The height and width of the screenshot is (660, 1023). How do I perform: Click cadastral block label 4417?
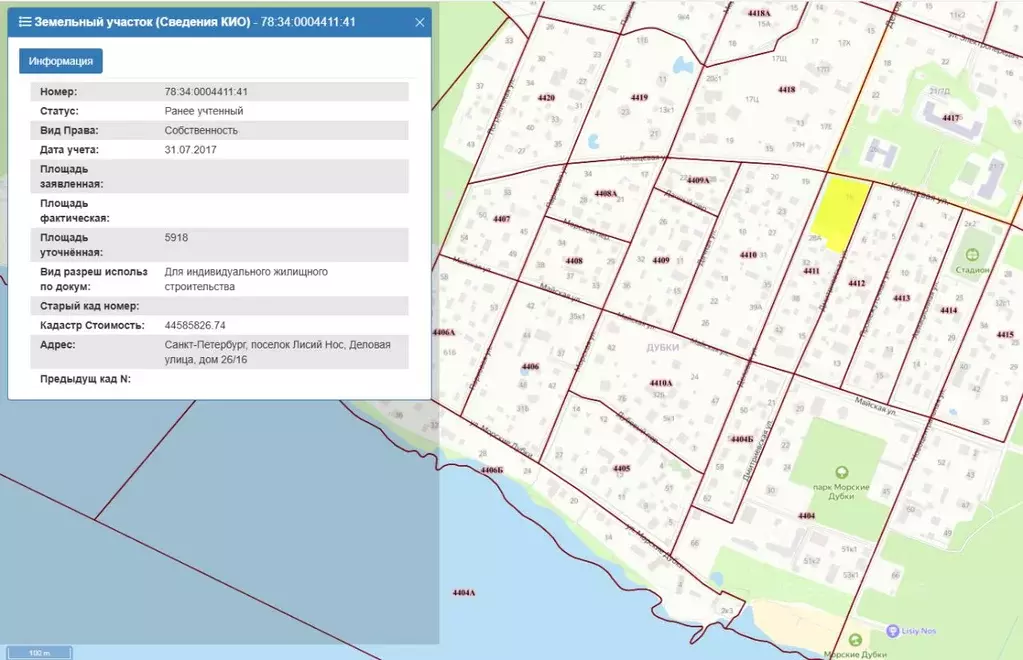[951, 118]
